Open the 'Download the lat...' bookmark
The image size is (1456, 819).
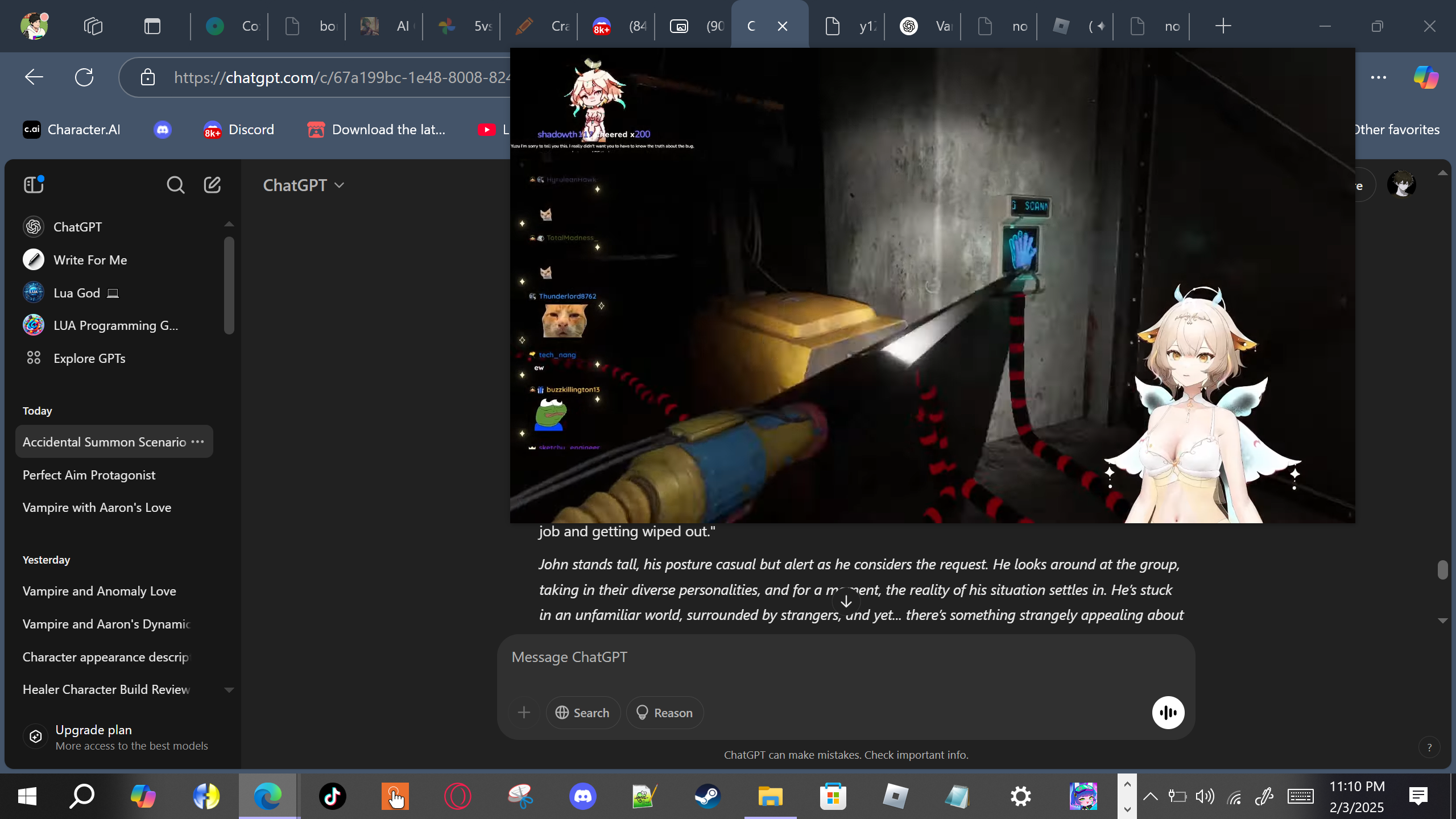point(377,130)
